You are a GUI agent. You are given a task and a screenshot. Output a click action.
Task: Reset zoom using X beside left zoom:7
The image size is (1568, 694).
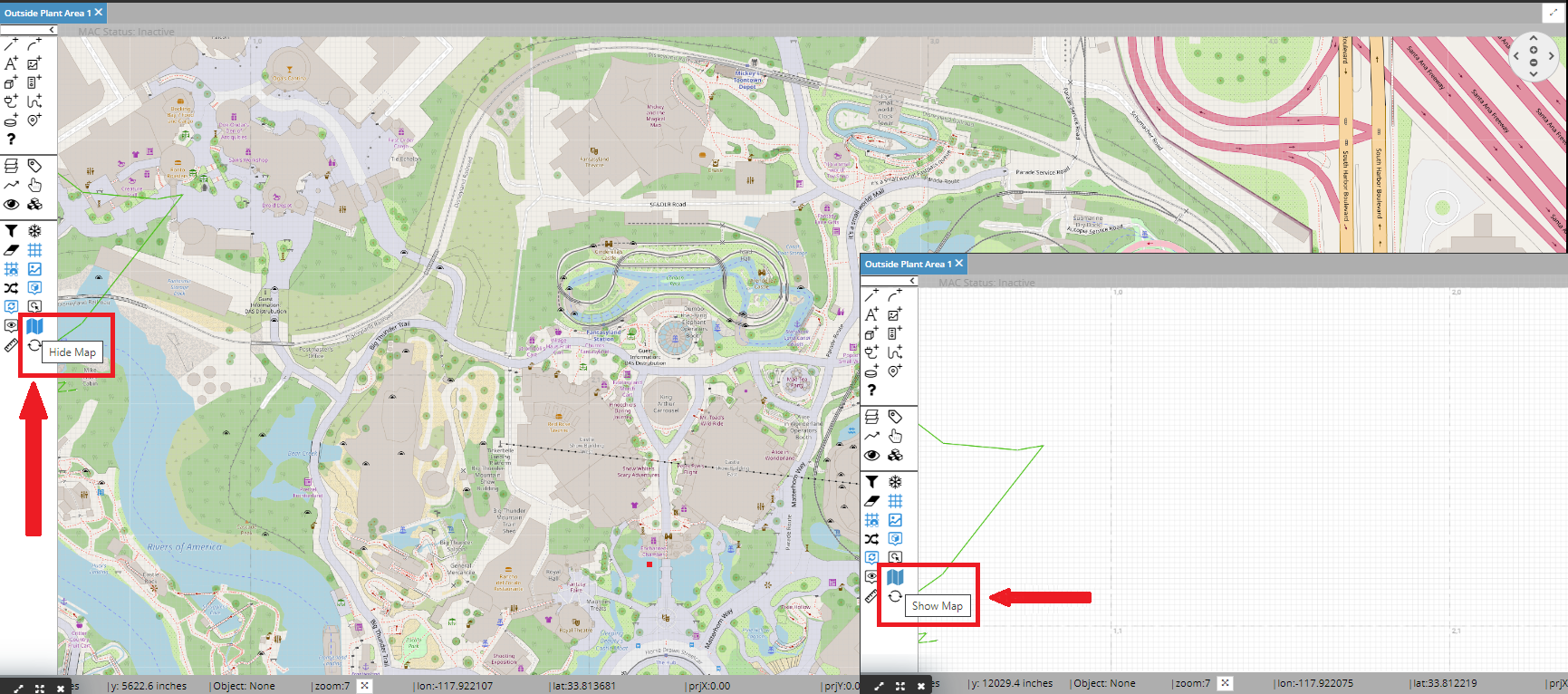click(364, 686)
